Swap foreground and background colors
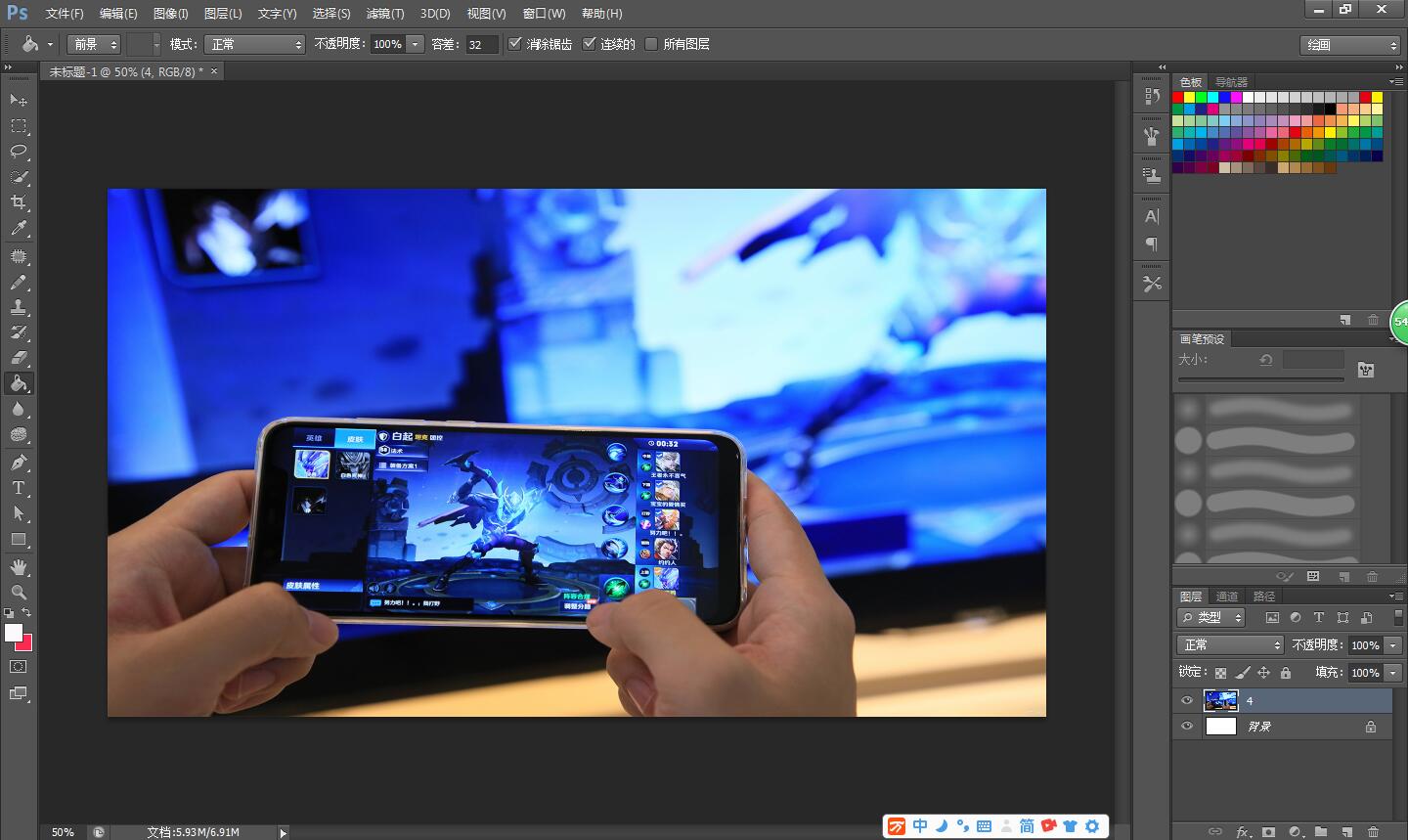The image size is (1408, 840). [26, 613]
